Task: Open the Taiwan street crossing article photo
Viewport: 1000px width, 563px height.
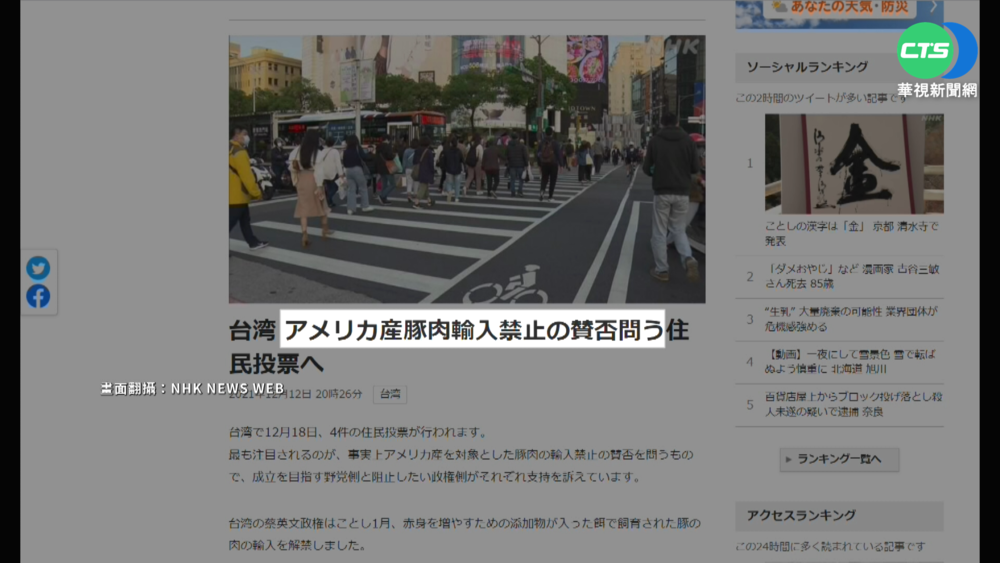Action: (x=467, y=169)
